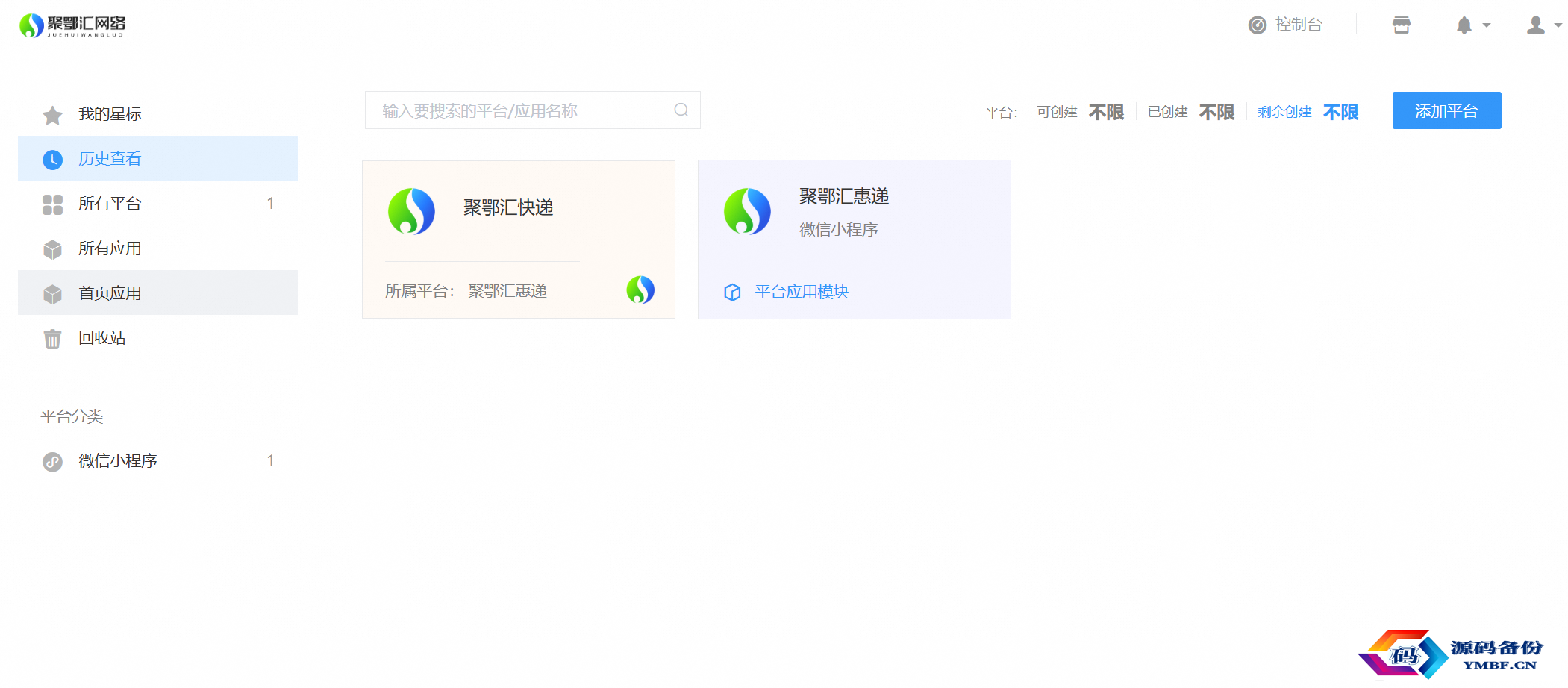Image resolution: width=1568 pixels, height=688 pixels.
Task: Open the 聚鄂汇惠递 platform card title
Action: (x=844, y=196)
